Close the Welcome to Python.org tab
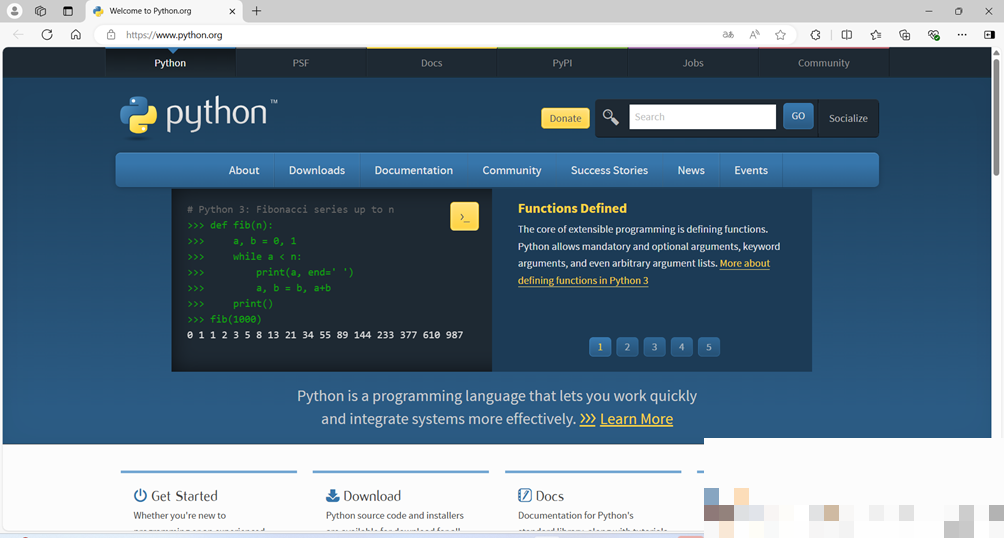1004x538 pixels. [x=232, y=11]
